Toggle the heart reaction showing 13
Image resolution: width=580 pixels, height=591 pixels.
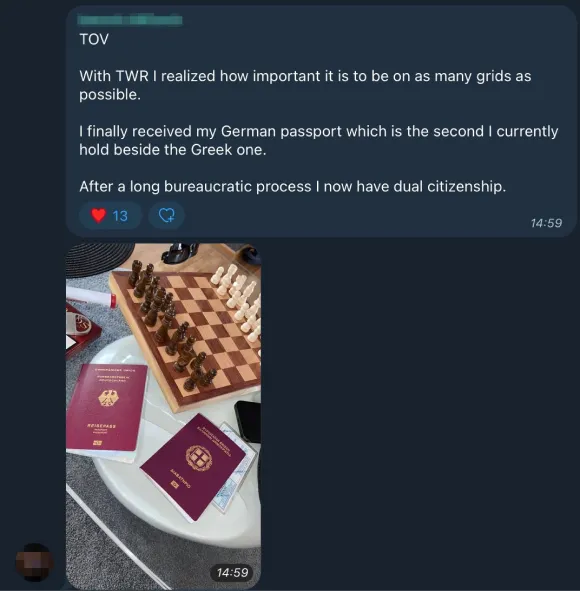click(x=110, y=215)
